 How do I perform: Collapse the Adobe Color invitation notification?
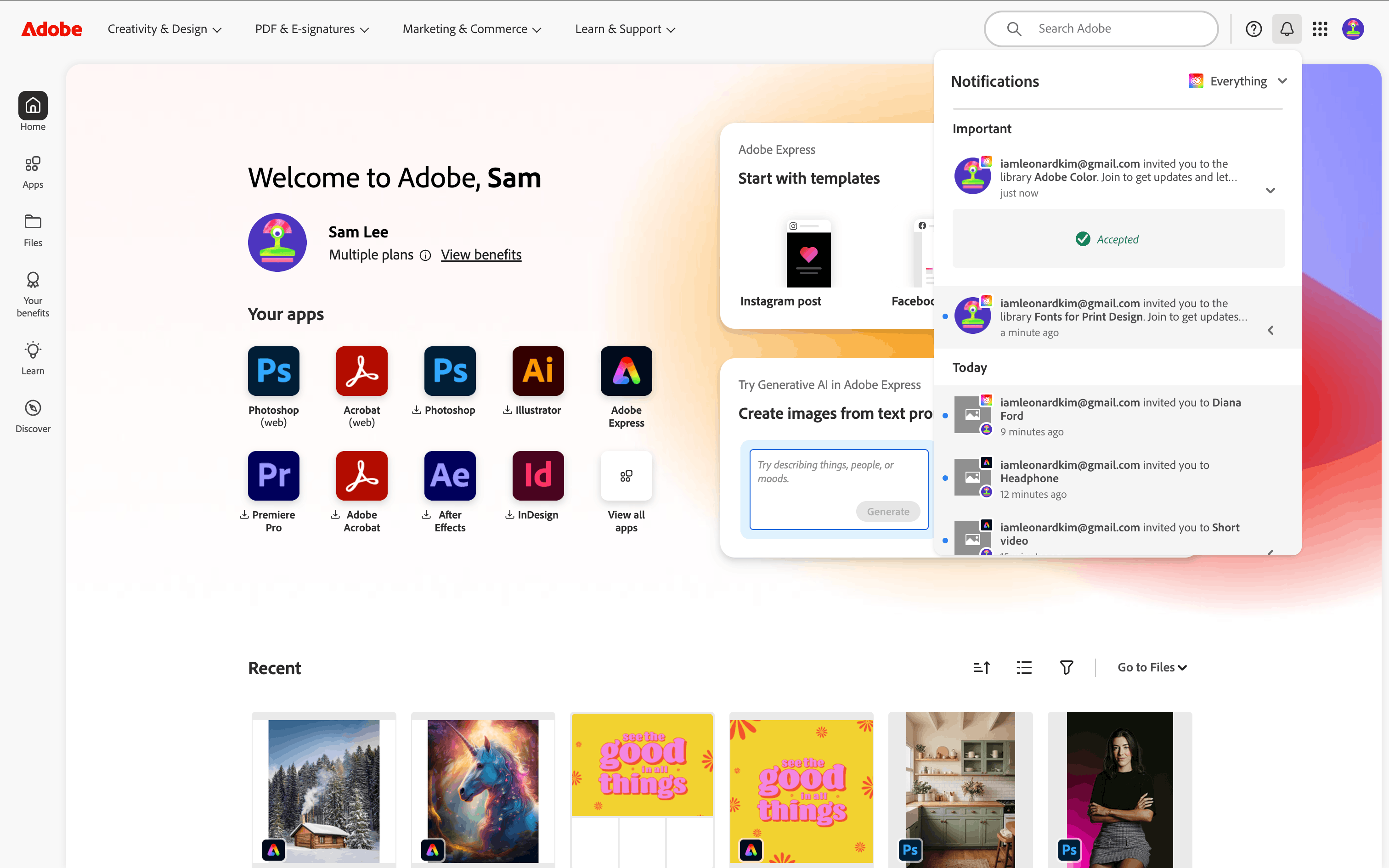1270,191
